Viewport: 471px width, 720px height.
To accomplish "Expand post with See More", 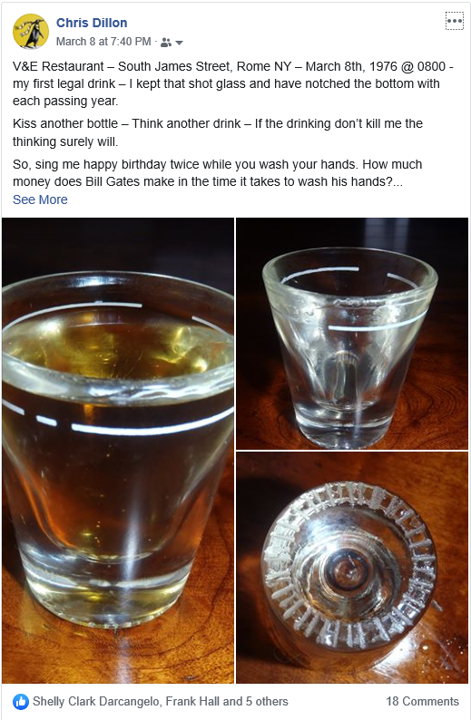I will 40,200.
